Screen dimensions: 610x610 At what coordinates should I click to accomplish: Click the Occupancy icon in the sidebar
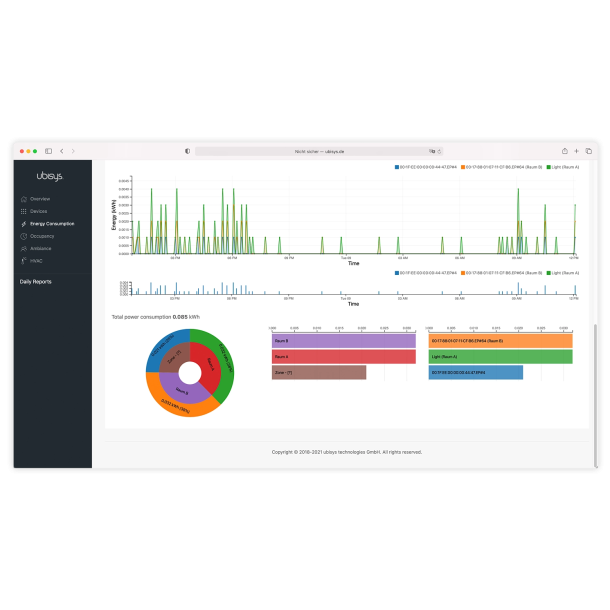coord(24,236)
